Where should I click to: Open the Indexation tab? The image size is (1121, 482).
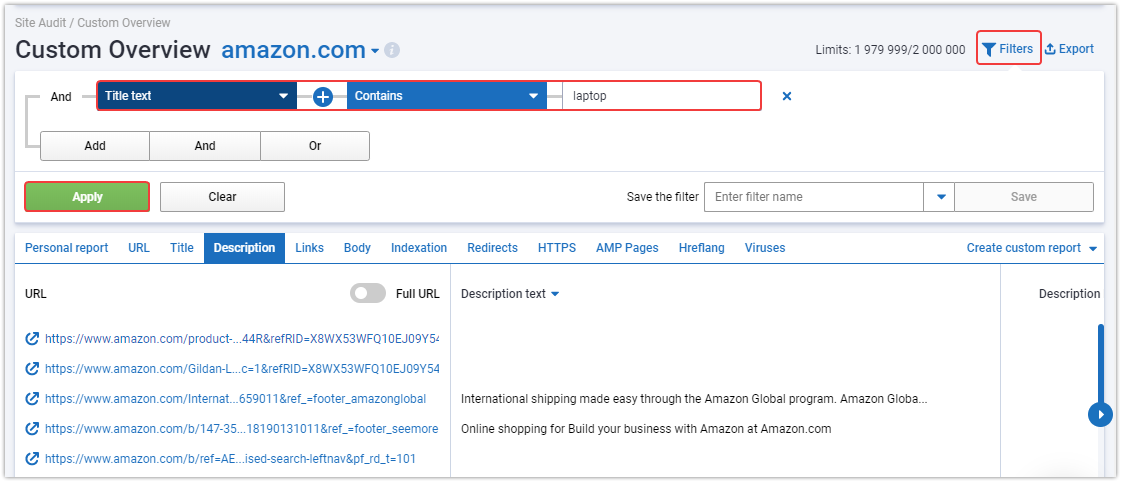point(419,247)
